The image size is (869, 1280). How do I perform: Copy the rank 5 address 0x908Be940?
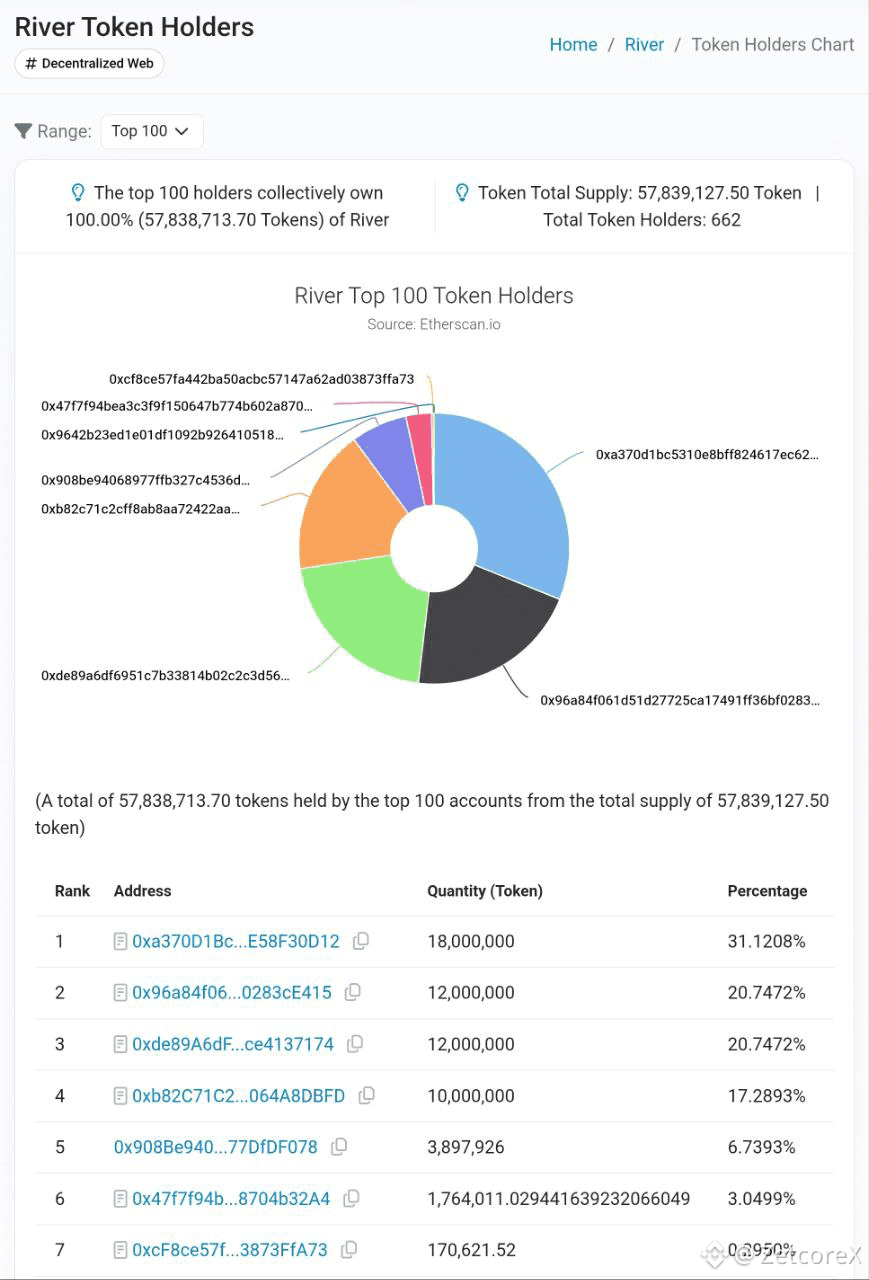tap(339, 1147)
